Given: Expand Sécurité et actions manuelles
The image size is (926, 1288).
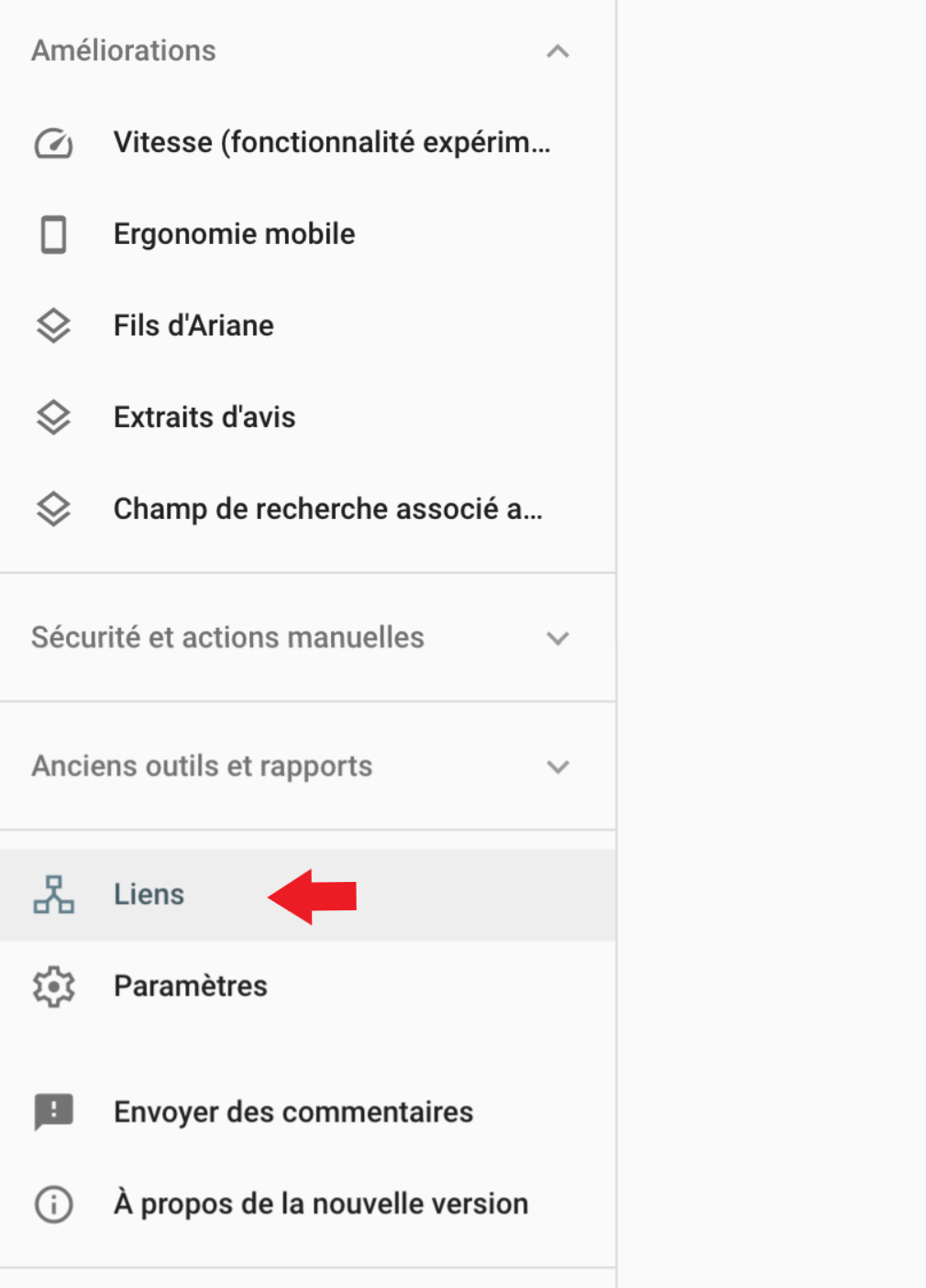Looking at the screenshot, I should pos(557,638).
